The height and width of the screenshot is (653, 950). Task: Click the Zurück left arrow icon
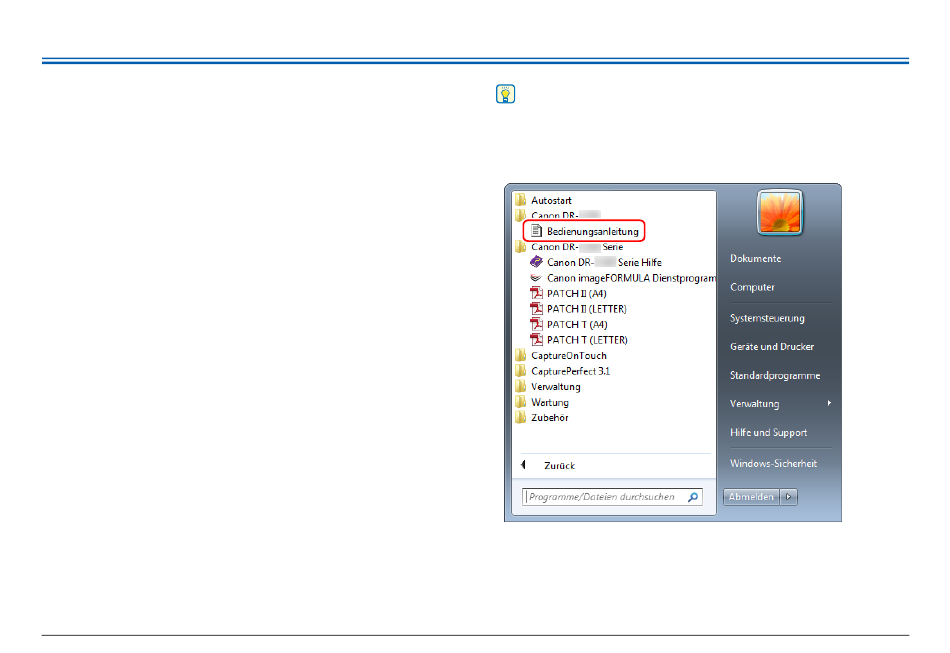coord(523,465)
